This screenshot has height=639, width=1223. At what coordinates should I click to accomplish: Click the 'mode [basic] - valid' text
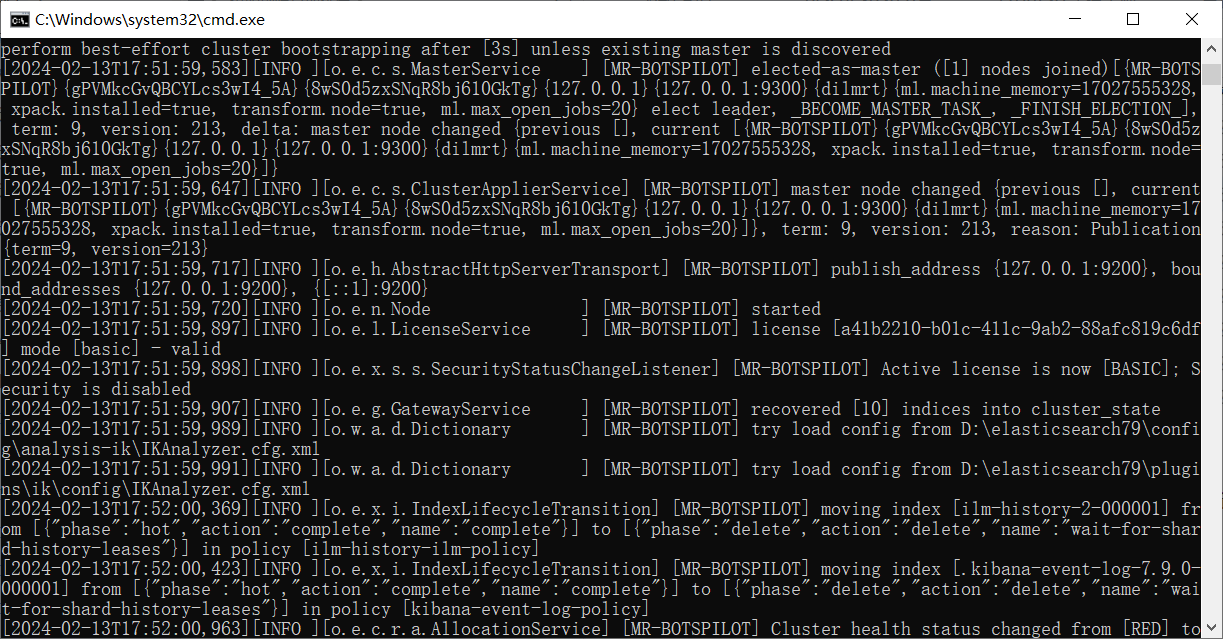[x=116, y=349]
